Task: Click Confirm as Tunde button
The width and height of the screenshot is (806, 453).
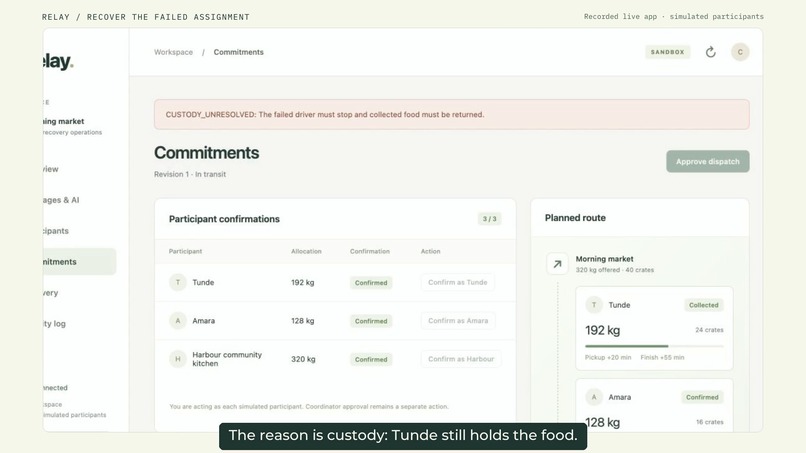Action: [457, 282]
